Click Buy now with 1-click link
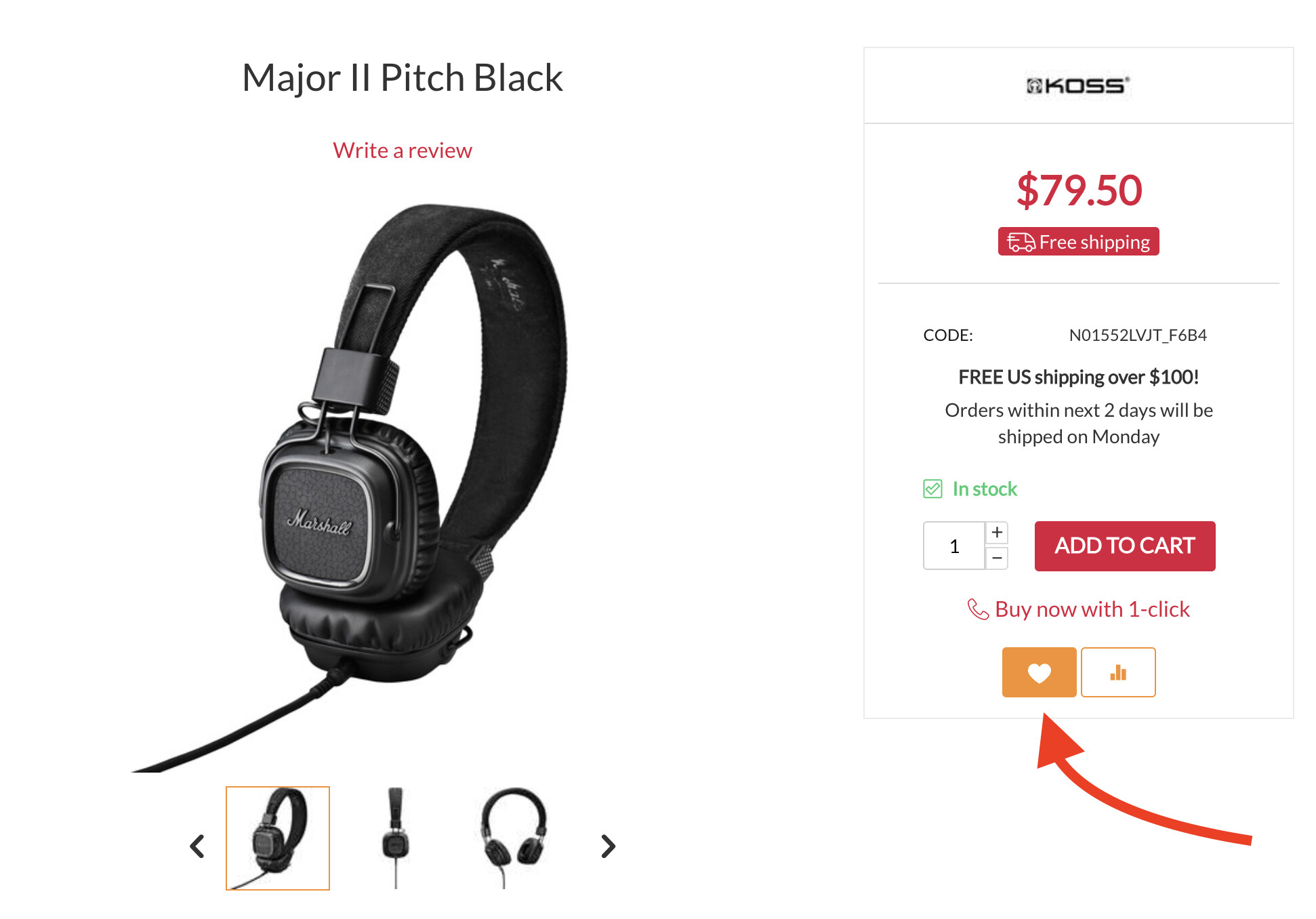The width and height of the screenshot is (1316, 919). (1092, 609)
